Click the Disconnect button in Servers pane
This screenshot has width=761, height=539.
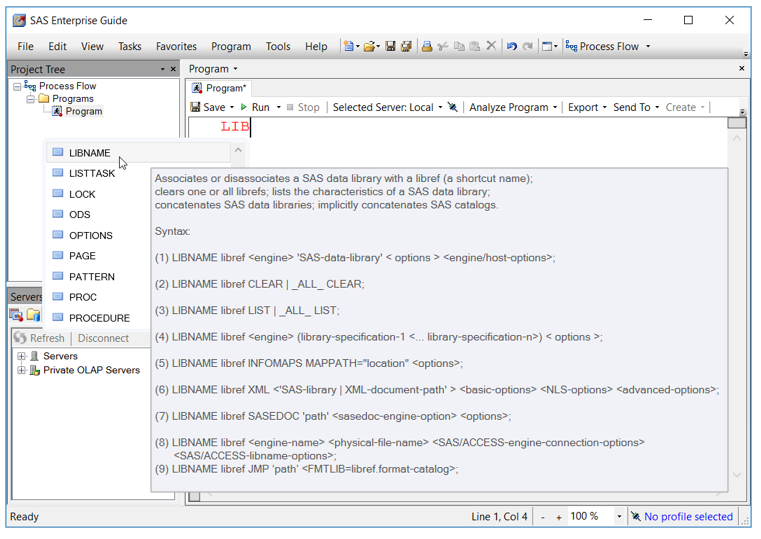pyautogui.click(x=103, y=338)
